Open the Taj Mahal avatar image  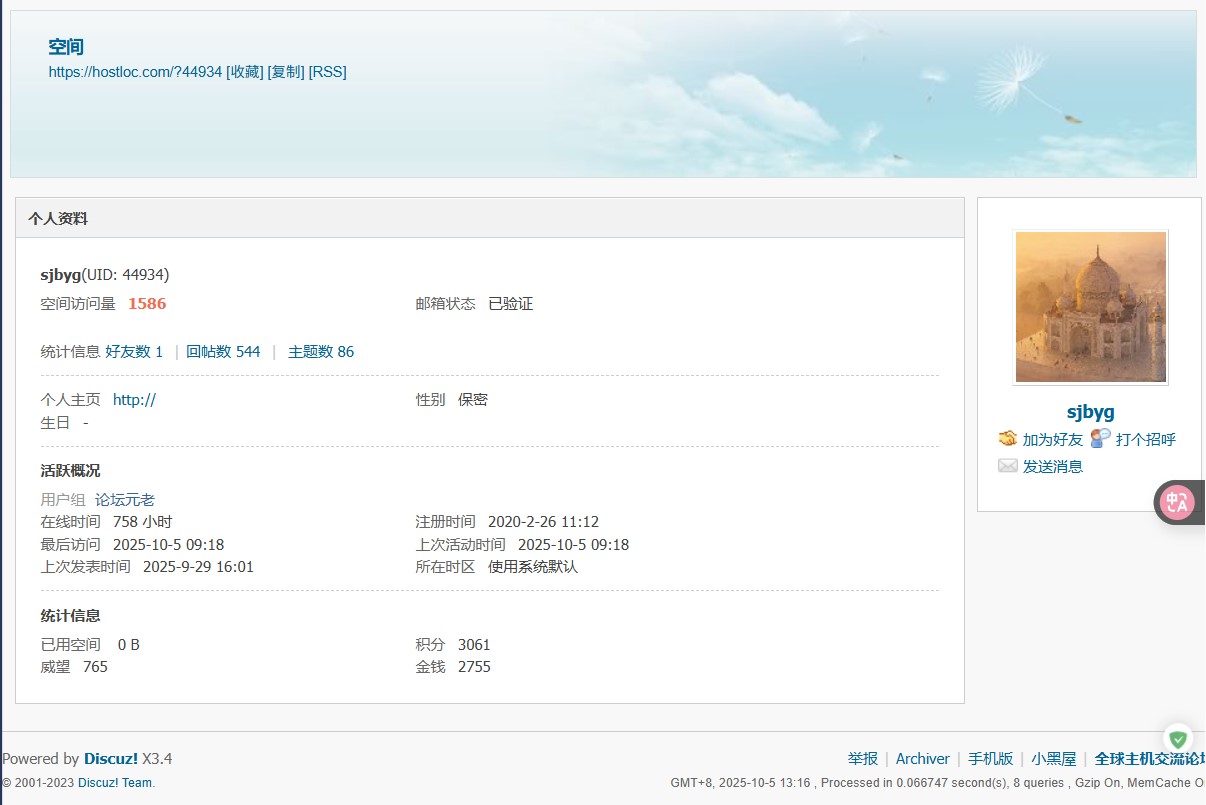pos(1090,307)
